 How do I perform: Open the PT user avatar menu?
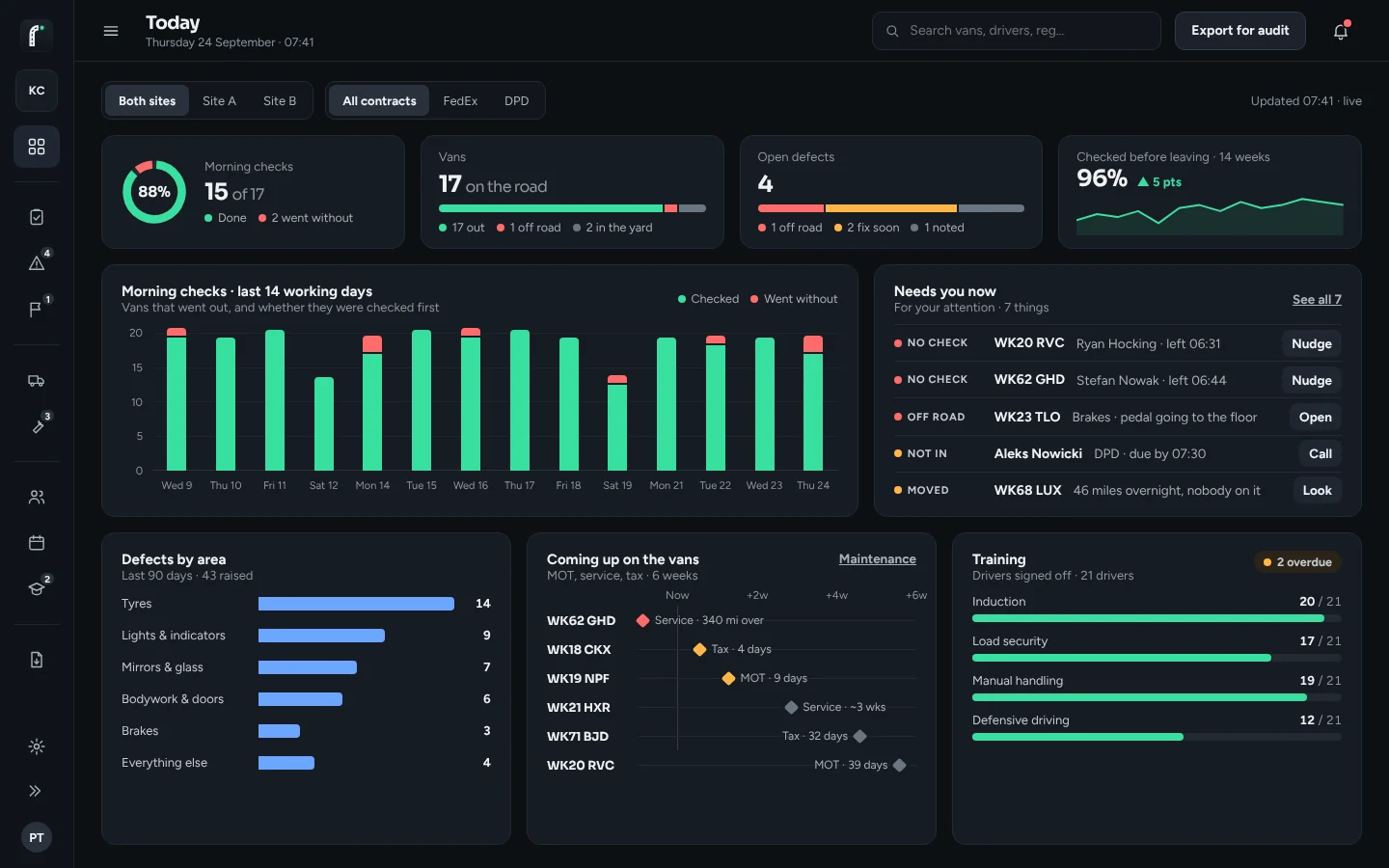(x=37, y=837)
